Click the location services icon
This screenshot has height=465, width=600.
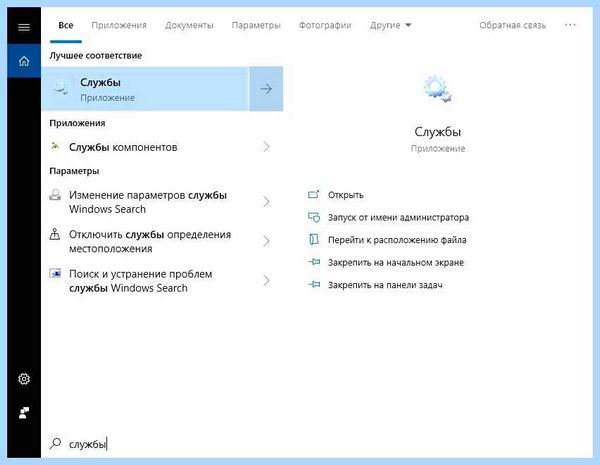(55, 234)
